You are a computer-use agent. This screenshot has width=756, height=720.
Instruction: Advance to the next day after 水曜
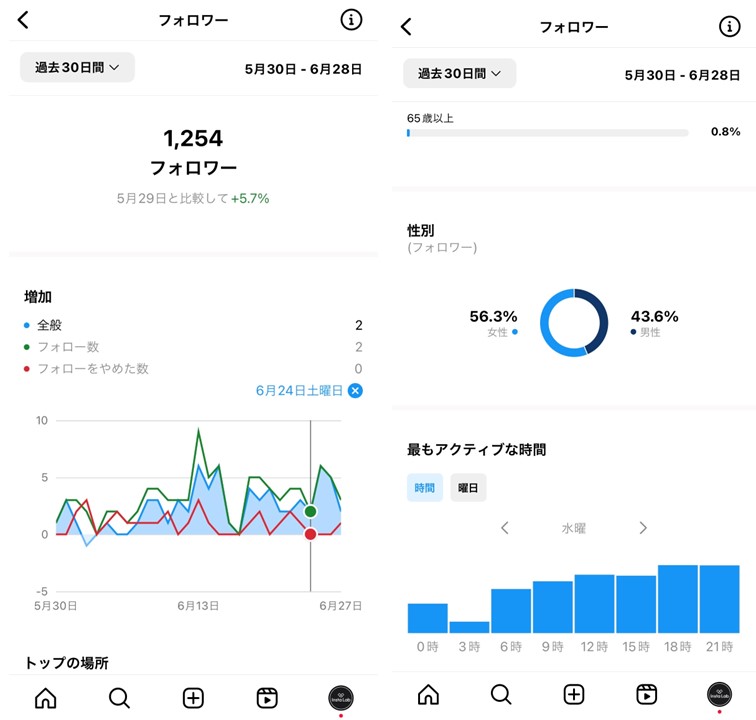[x=643, y=528]
